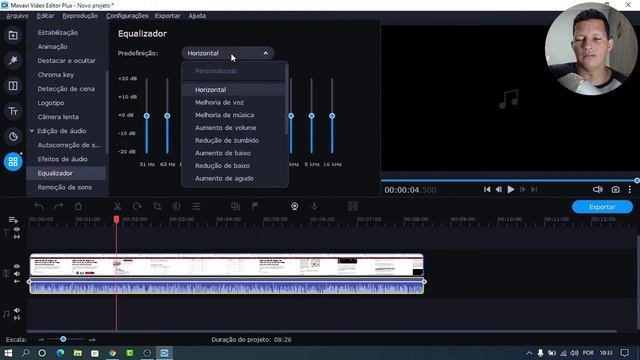Select the audio waveform clip
Screen dimensions: 640x360
[227, 286]
